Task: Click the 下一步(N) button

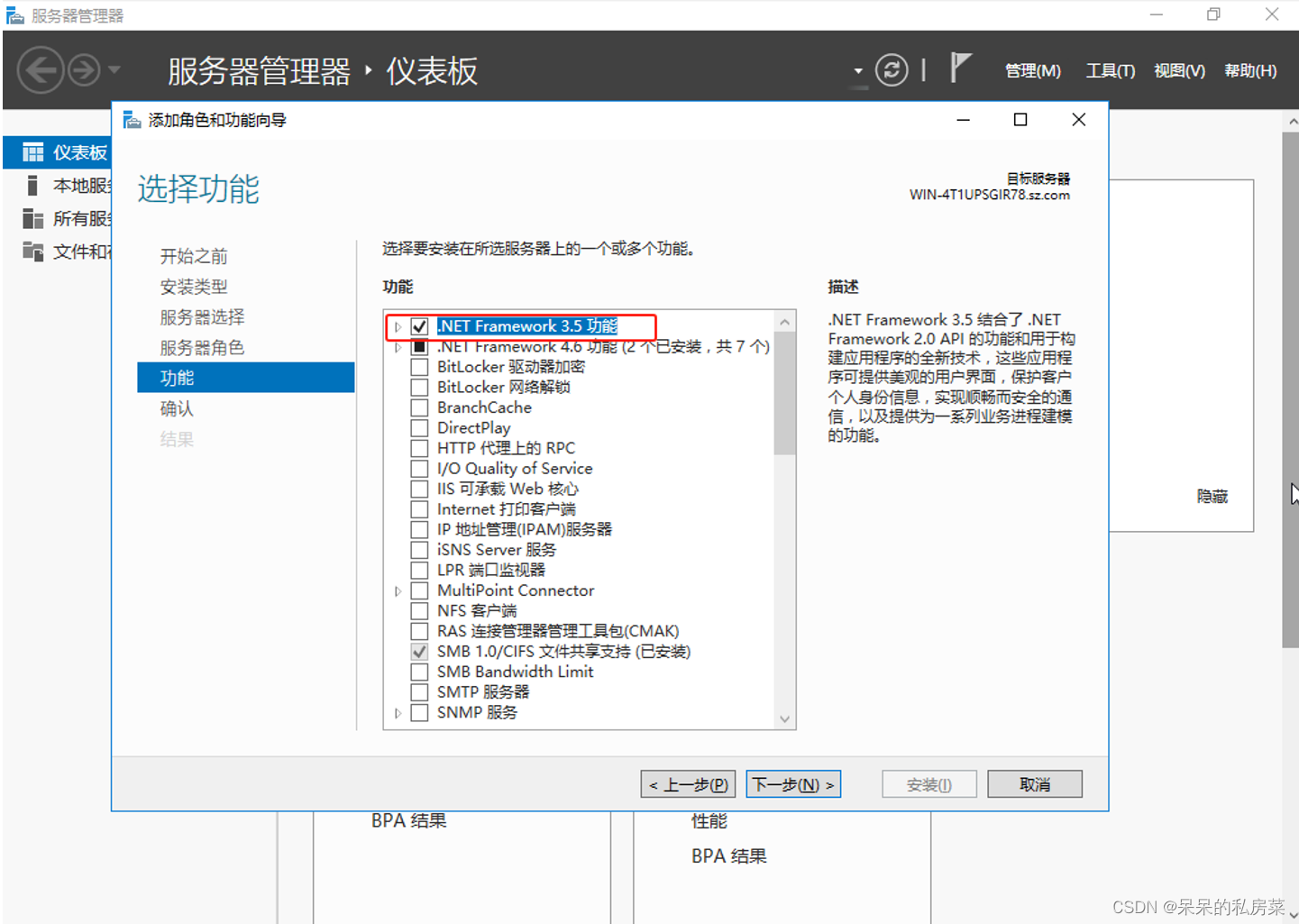Action: [793, 784]
